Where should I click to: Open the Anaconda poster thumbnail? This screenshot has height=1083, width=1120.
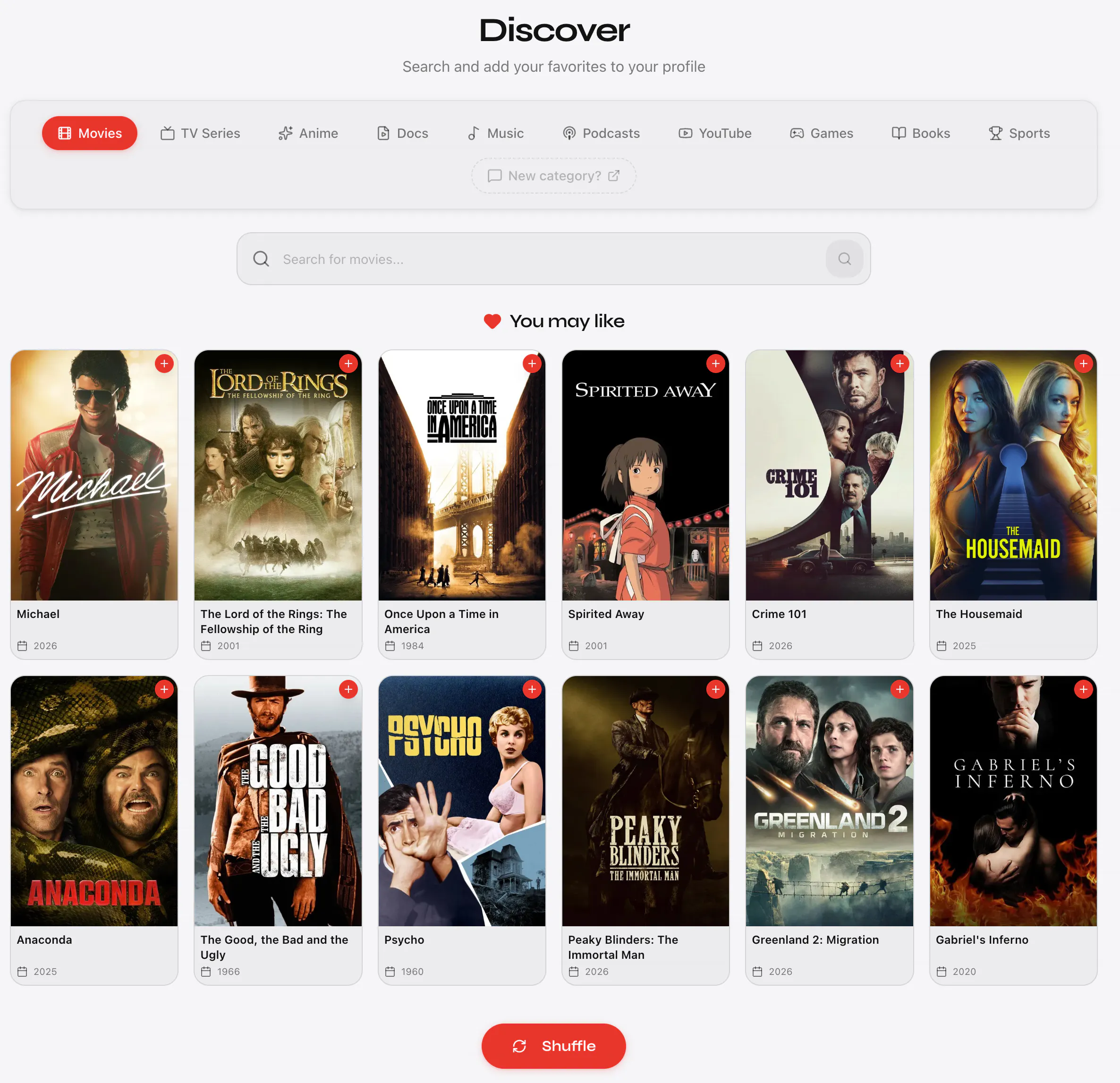click(x=94, y=801)
